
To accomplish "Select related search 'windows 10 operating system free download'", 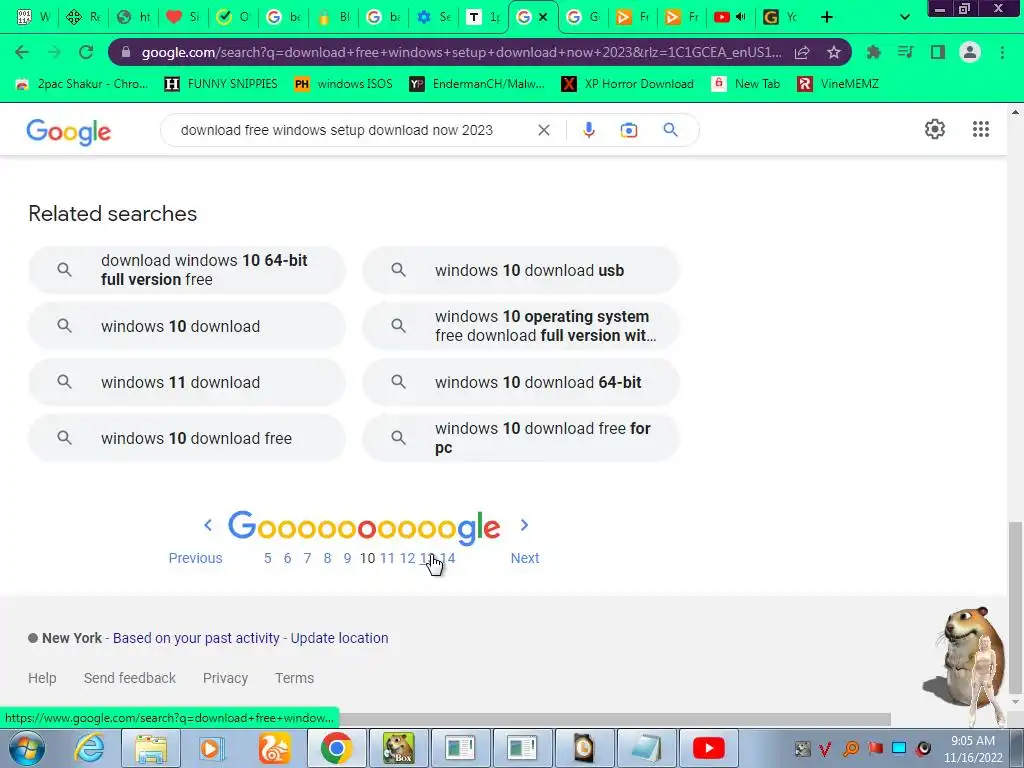I will [x=520, y=326].
